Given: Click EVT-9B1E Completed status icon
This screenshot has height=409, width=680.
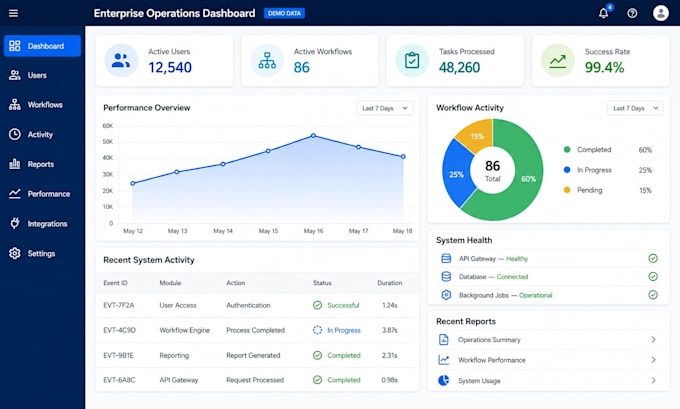Looking at the screenshot, I should (317, 355).
